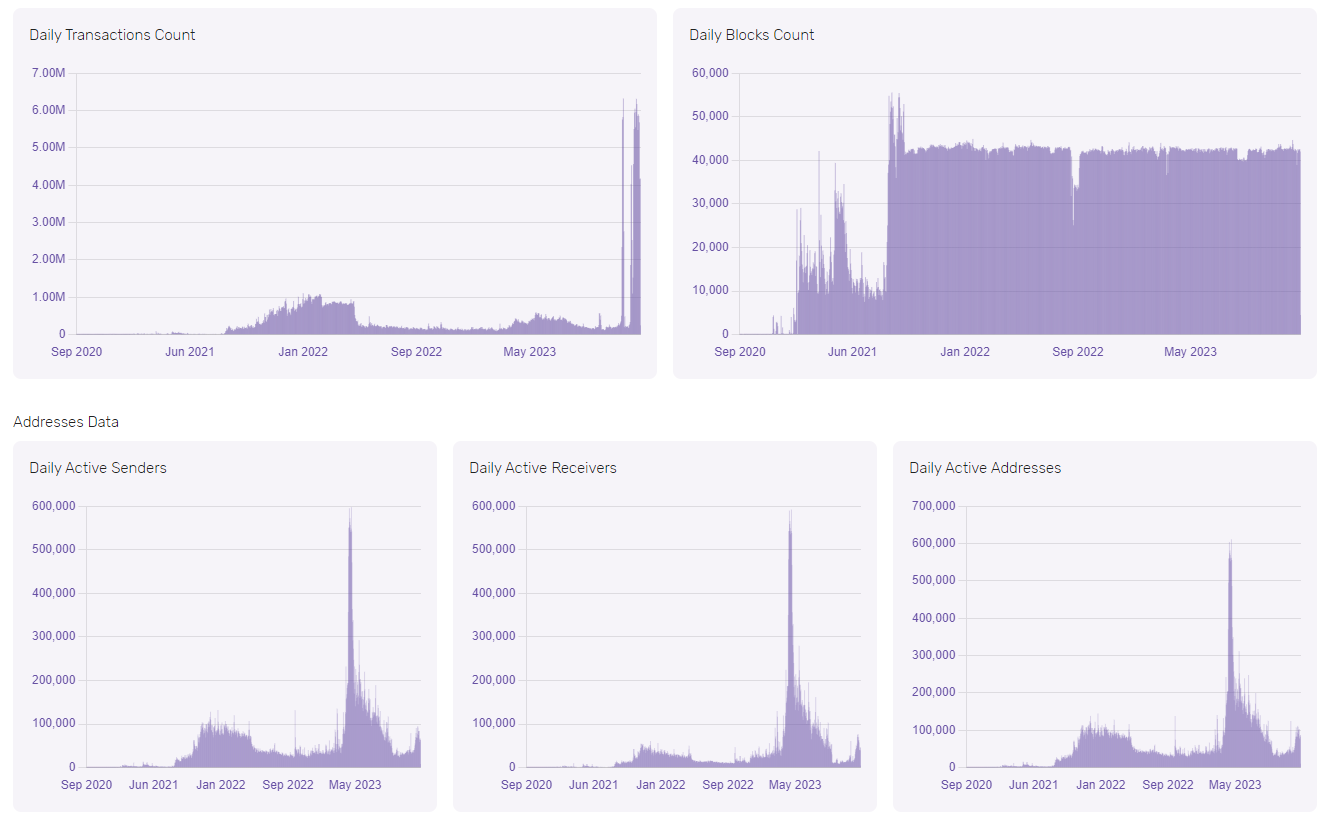Click Sep 2020 label under Daily Blocks chart

pos(740,352)
